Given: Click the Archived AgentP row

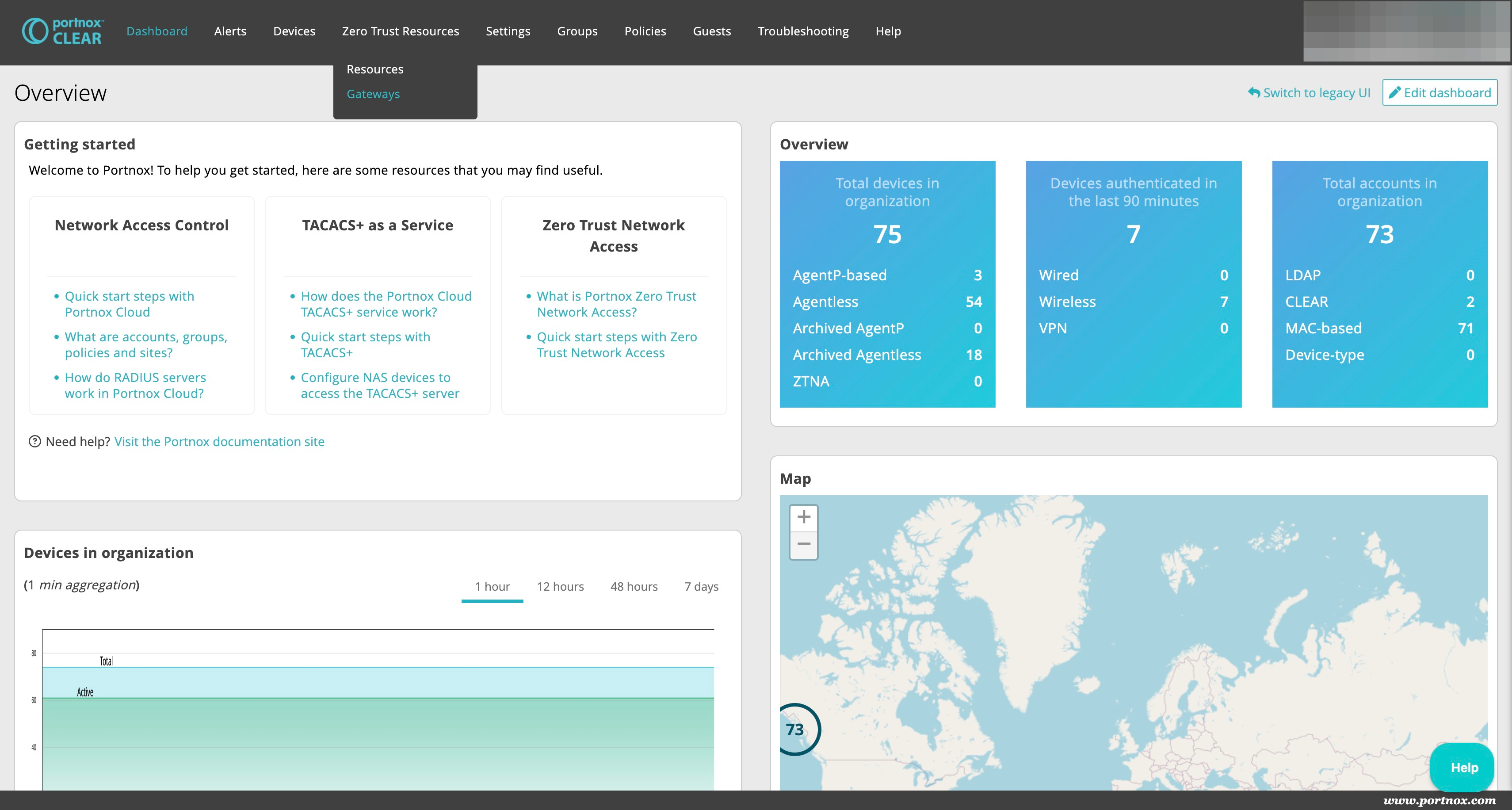Looking at the screenshot, I should coord(887,328).
